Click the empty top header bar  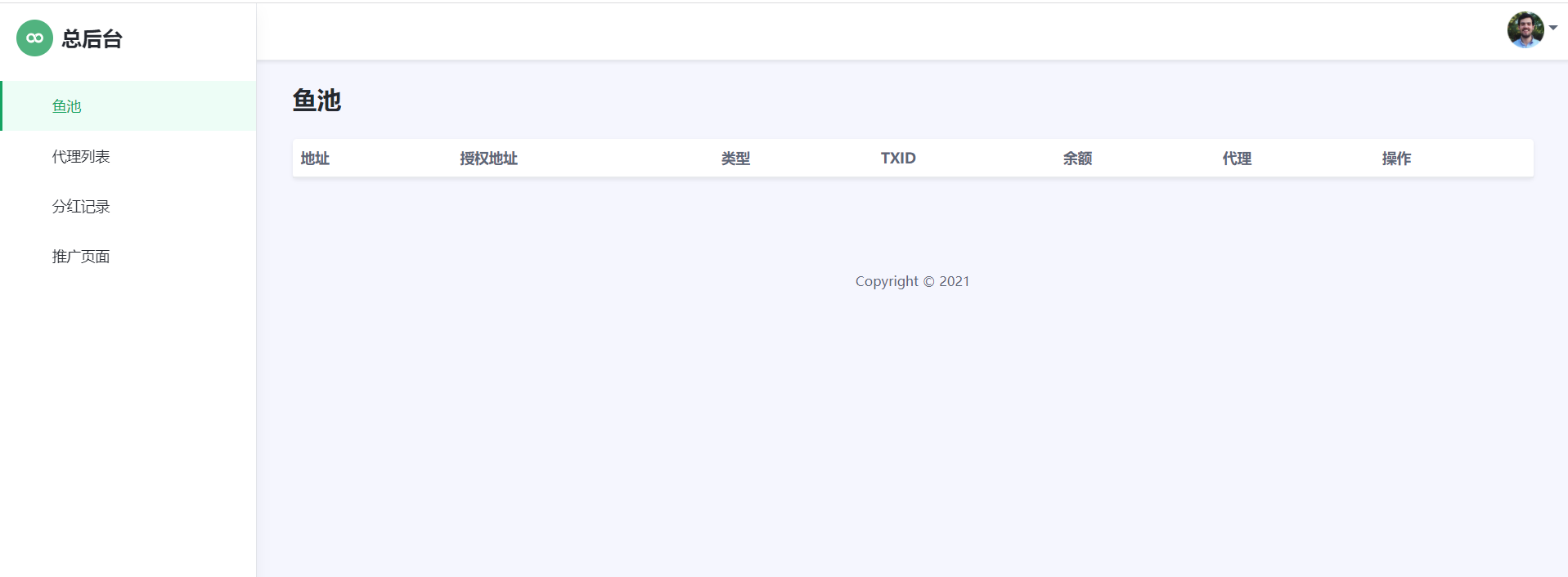(818, 32)
